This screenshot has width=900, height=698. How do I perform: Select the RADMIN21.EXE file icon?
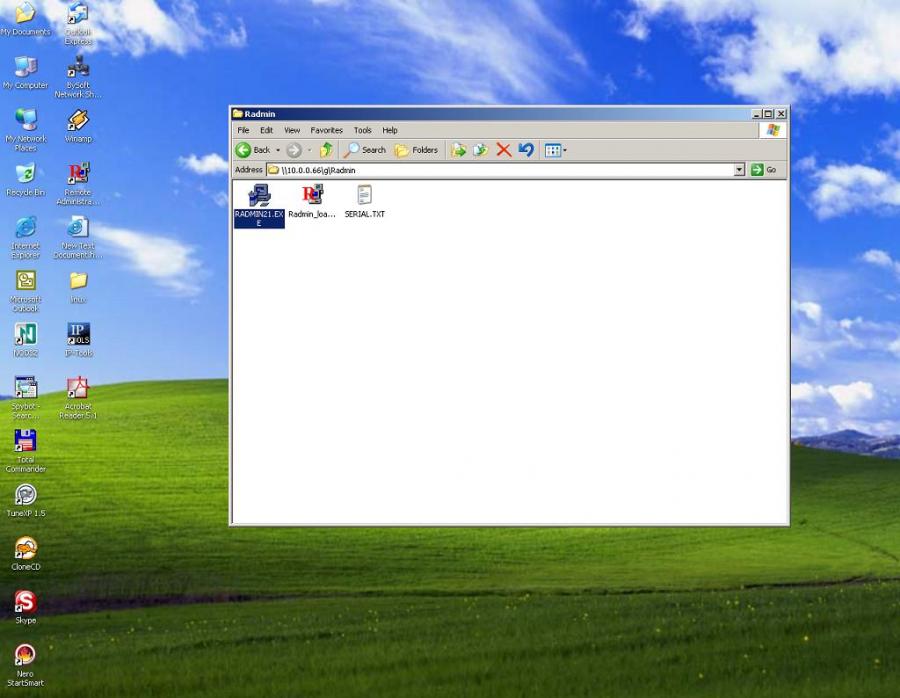259,196
